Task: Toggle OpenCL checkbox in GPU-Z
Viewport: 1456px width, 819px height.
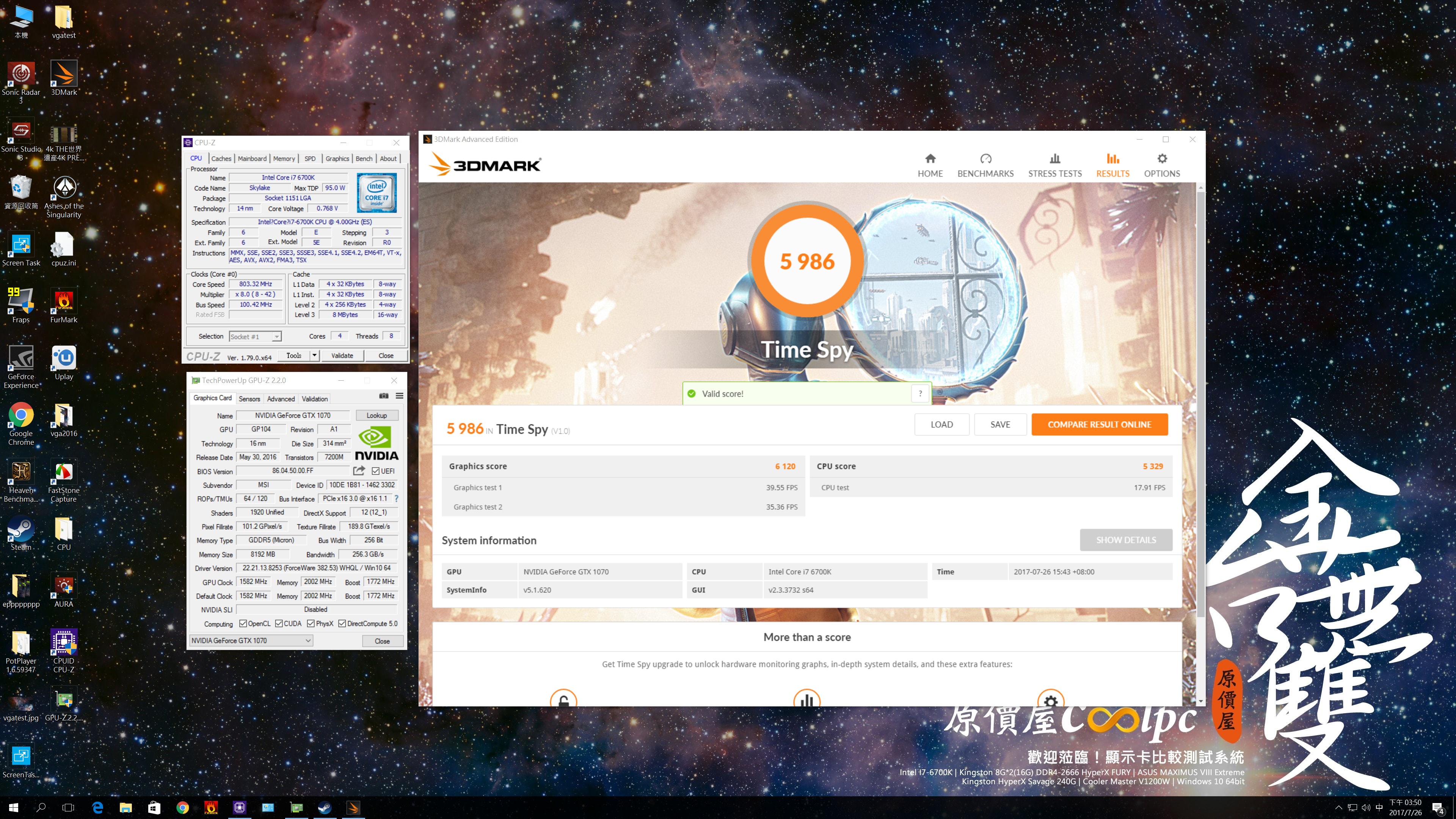Action: point(243,623)
